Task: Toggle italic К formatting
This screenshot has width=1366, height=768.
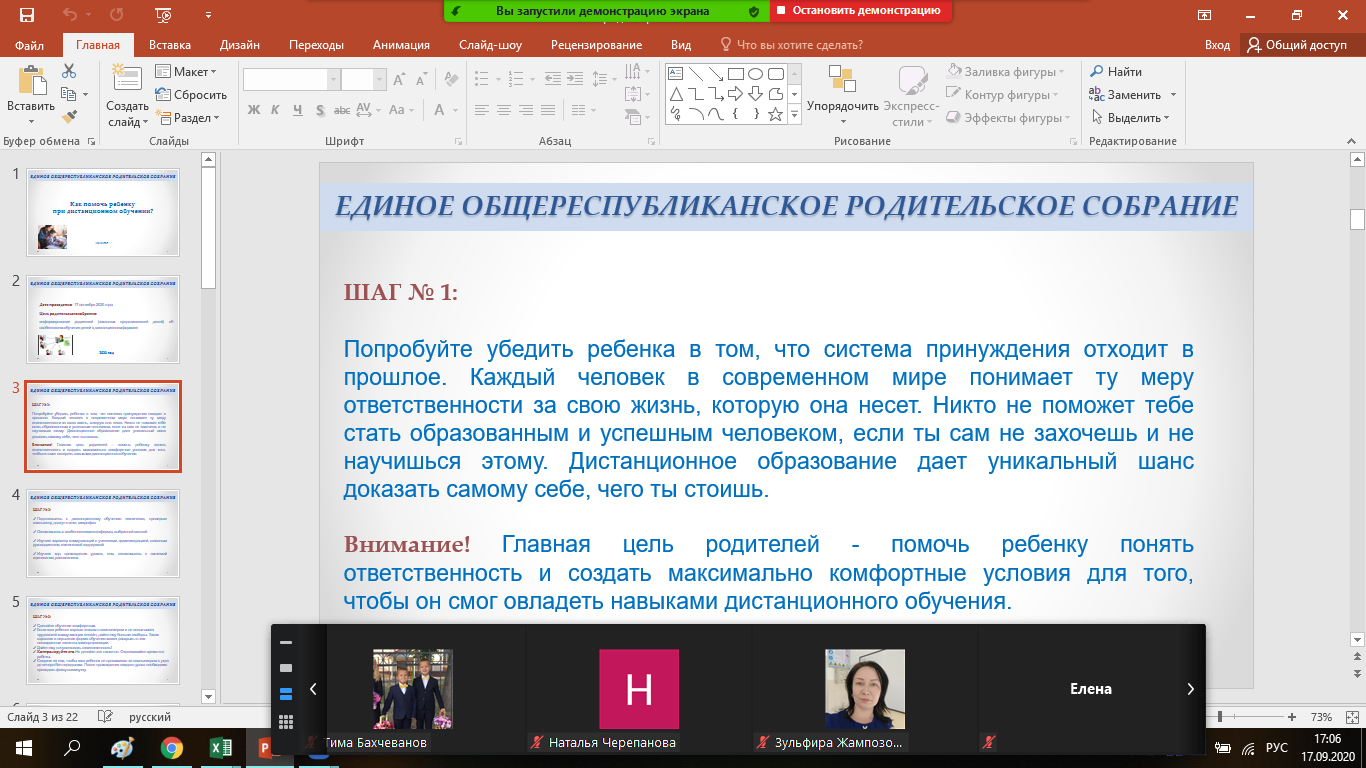Action: 276,110
